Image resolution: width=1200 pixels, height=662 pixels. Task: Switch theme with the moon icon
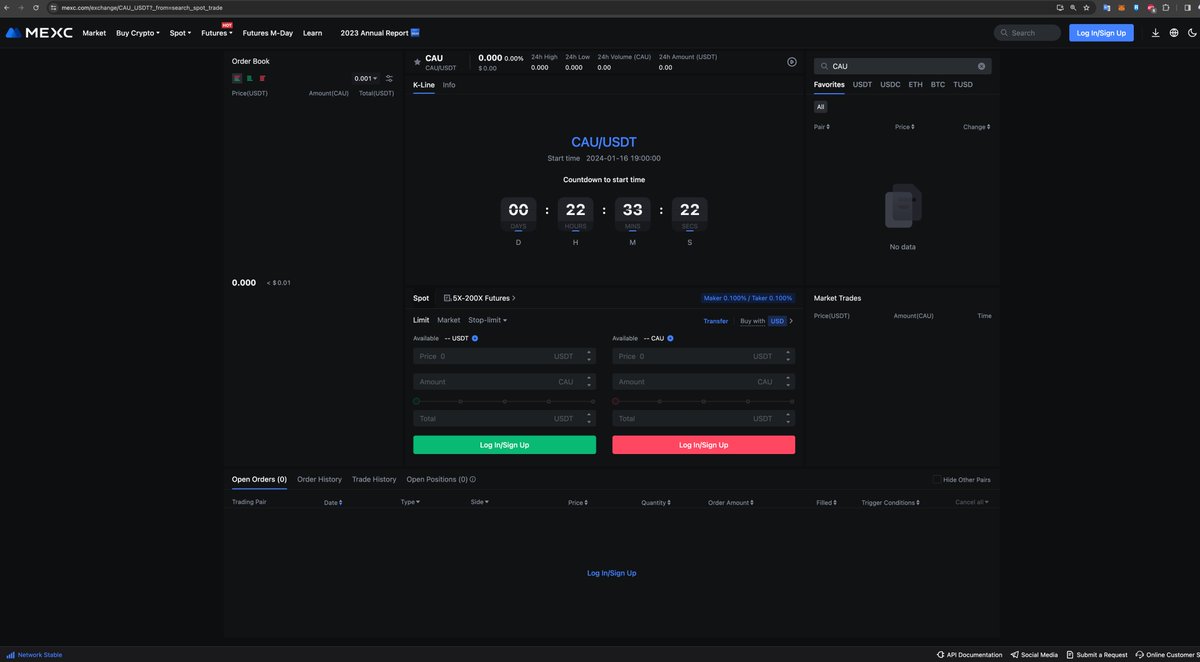[x=1192, y=33]
